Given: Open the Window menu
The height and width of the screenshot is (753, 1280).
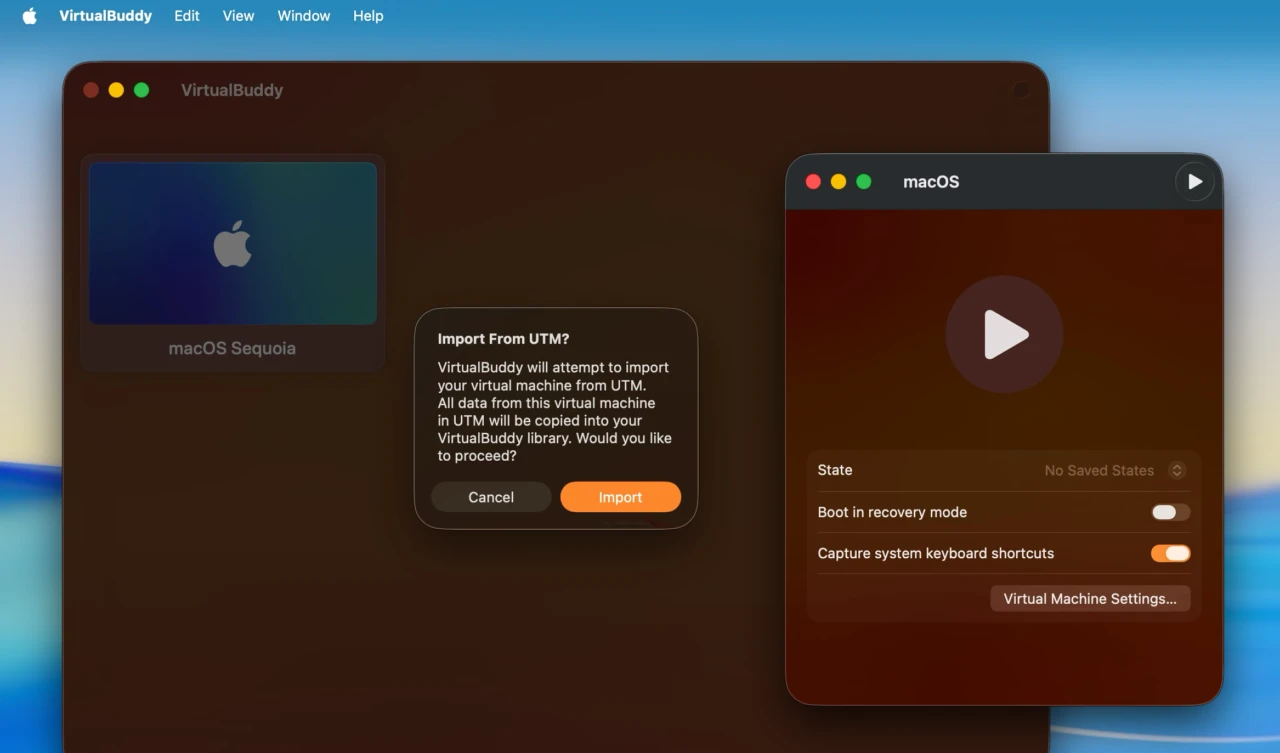Looking at the screenshot, I should pyautogui.click(x=303, y=15).
